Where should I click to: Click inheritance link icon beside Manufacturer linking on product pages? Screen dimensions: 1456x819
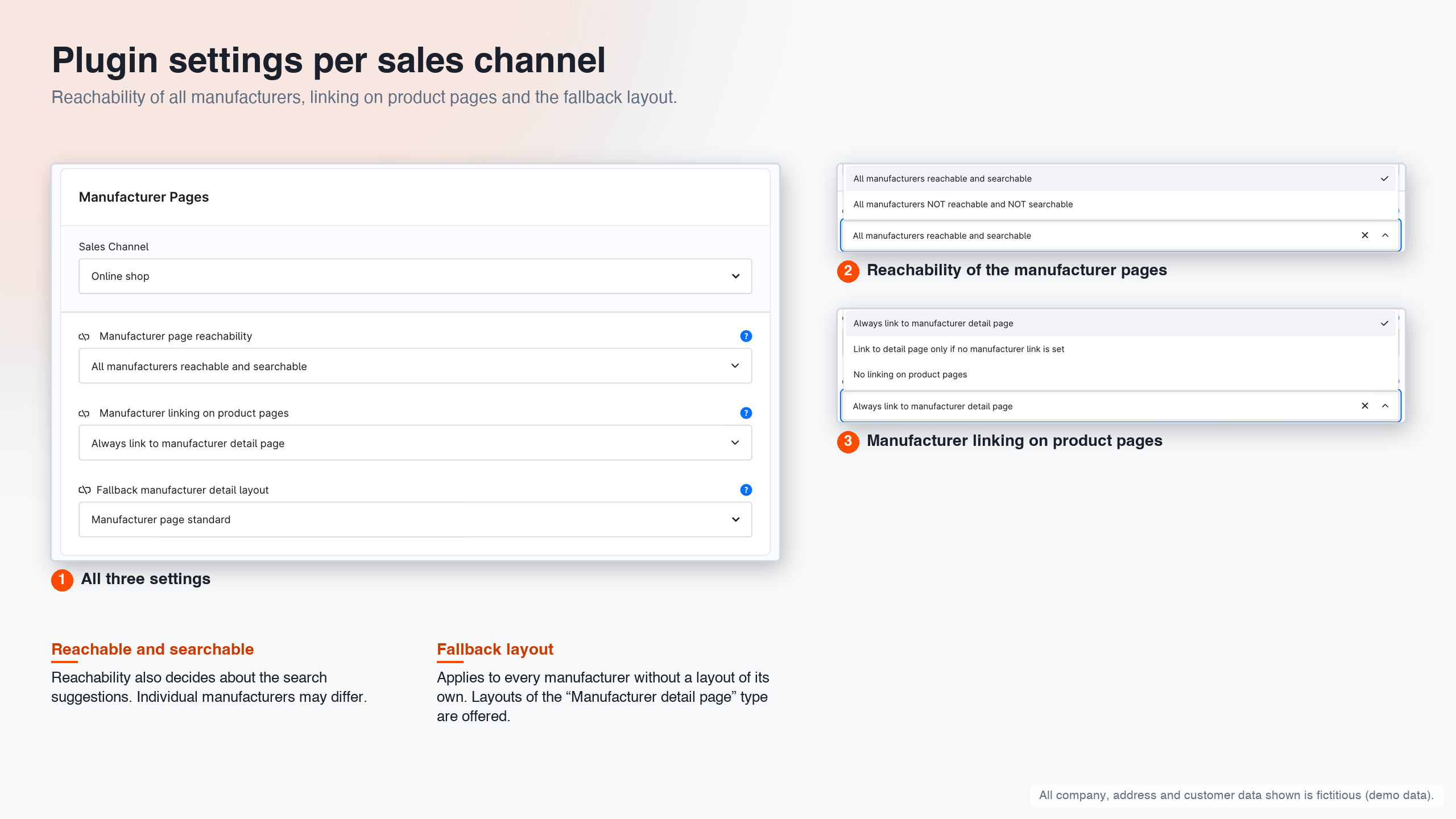[84, 413]
